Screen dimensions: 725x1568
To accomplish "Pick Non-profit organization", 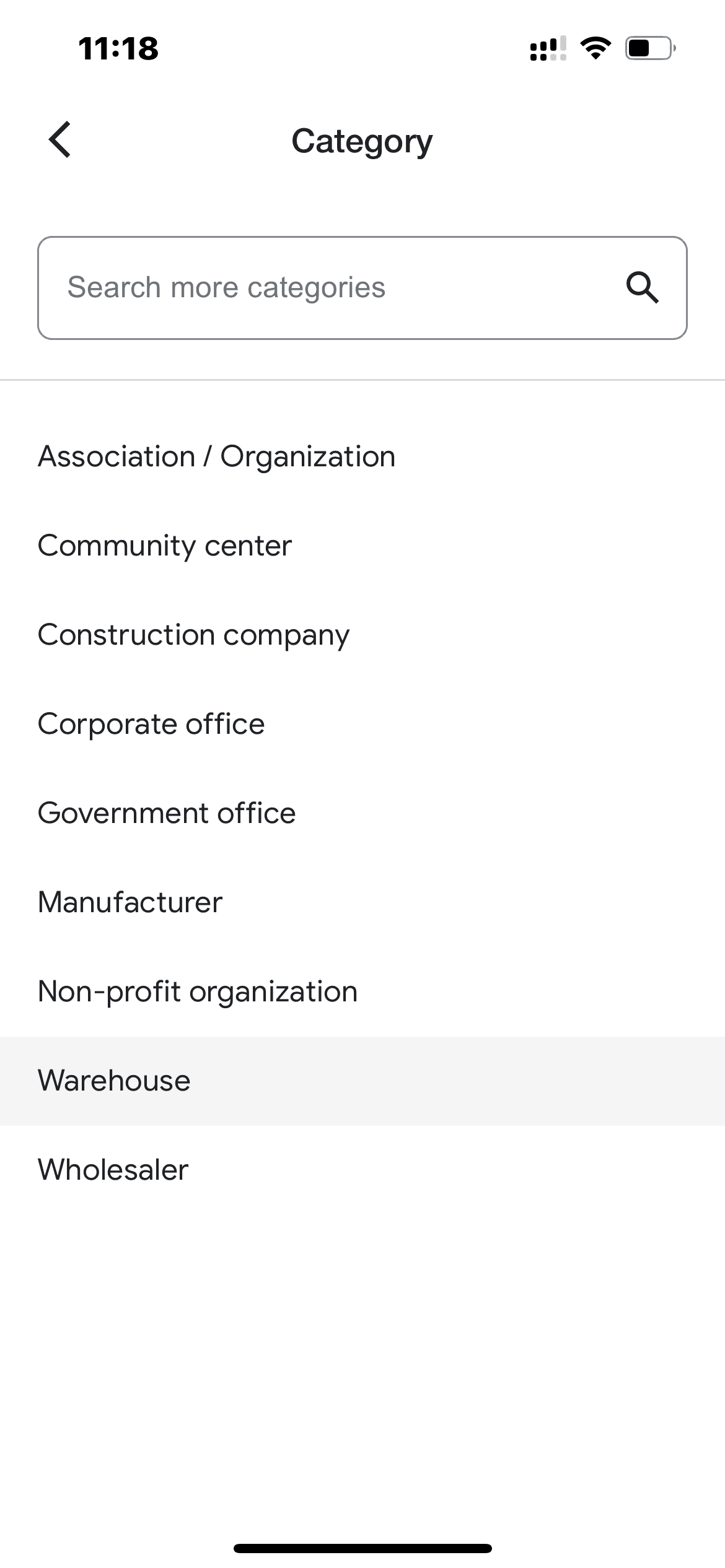I will pos(197,991).
